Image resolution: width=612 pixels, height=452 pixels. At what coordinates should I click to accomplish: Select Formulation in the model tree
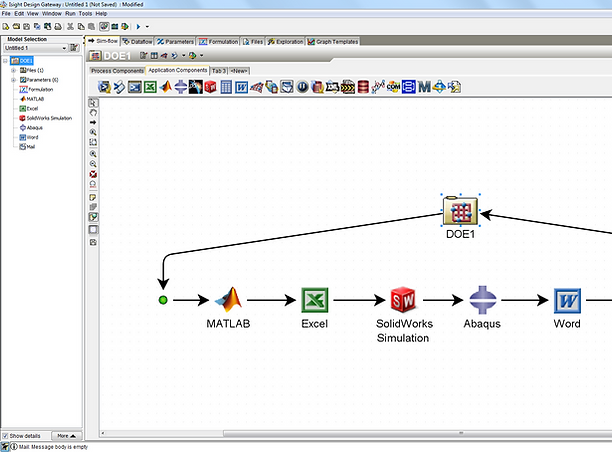tap(36, 89)
